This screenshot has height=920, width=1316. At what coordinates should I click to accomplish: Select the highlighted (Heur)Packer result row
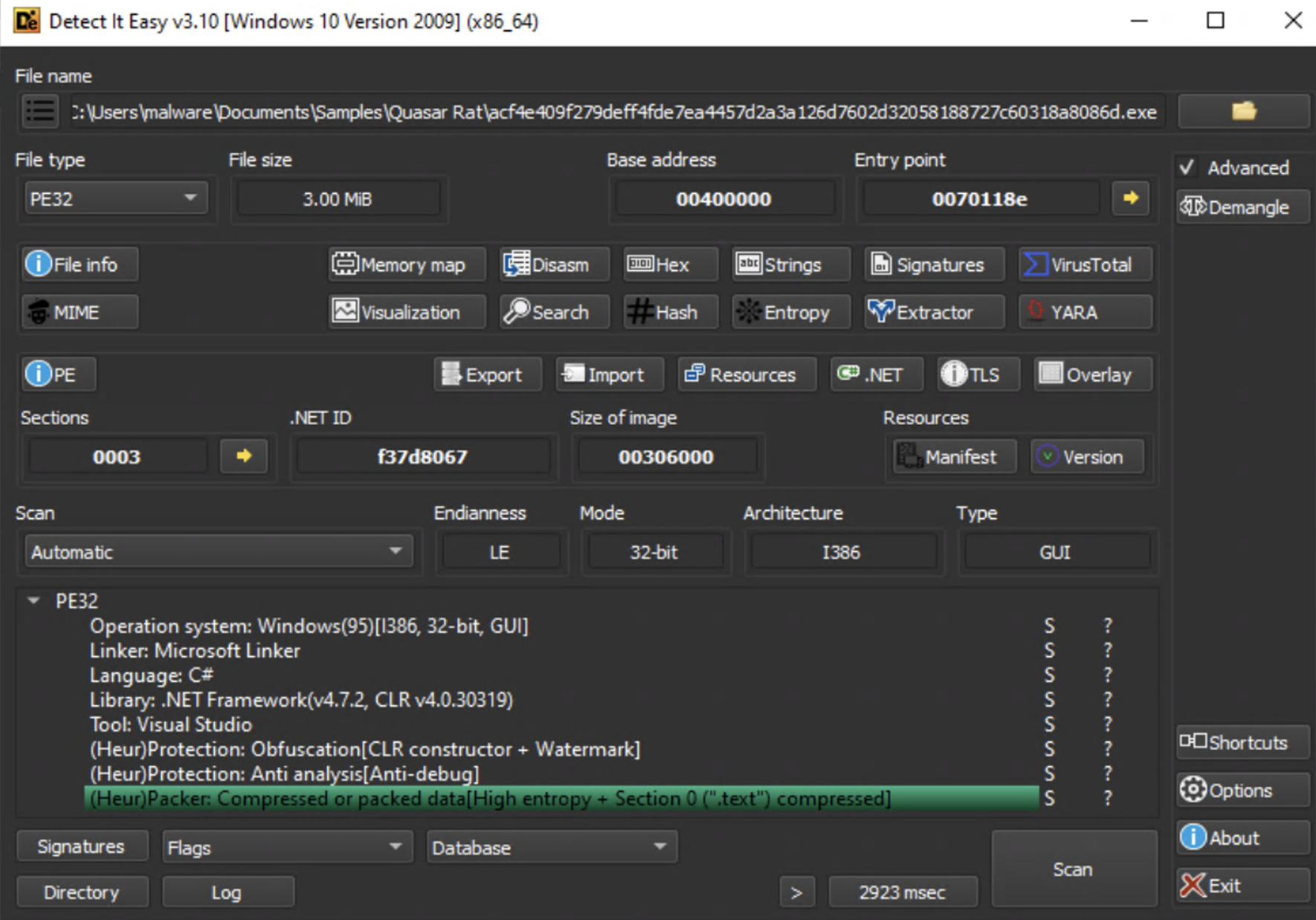(562, 798)
